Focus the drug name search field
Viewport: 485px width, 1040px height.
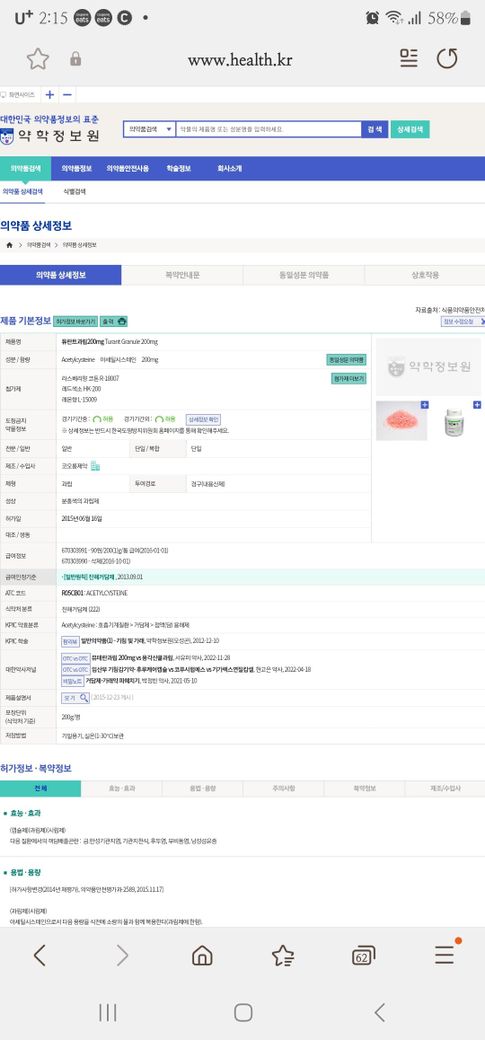(x=268, y=129)
